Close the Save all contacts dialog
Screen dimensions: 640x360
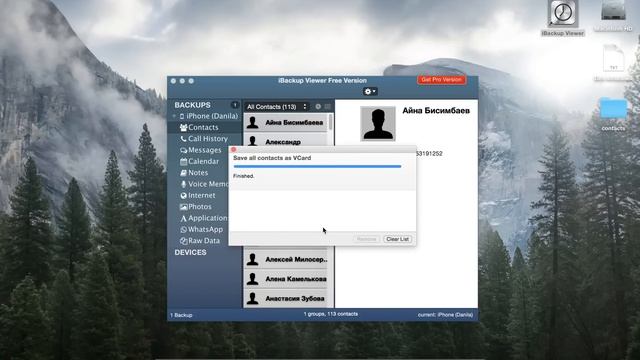pos(233,150)
